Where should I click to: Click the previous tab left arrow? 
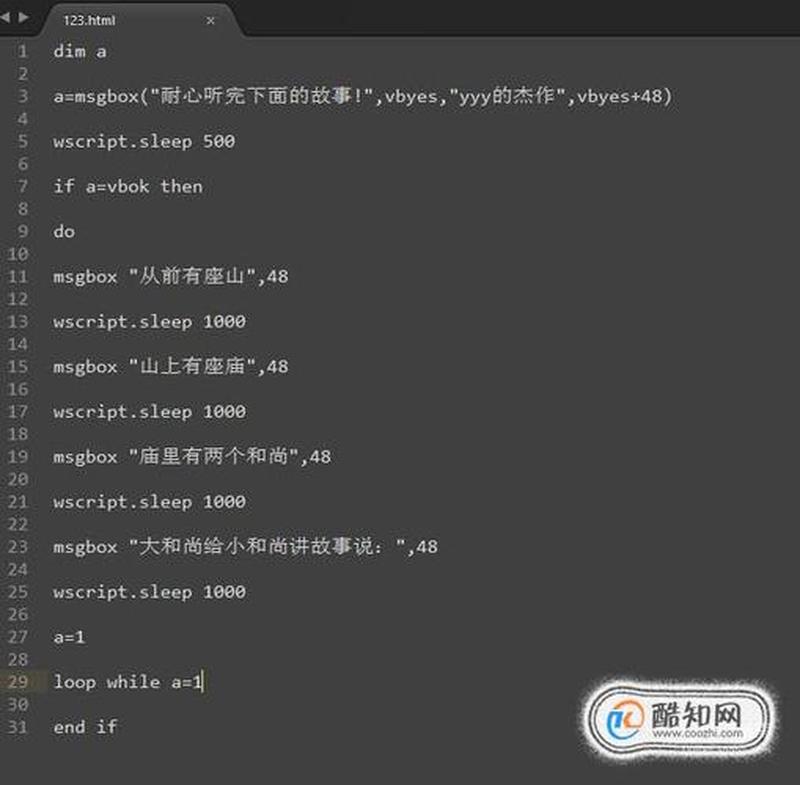coord(5,18)
